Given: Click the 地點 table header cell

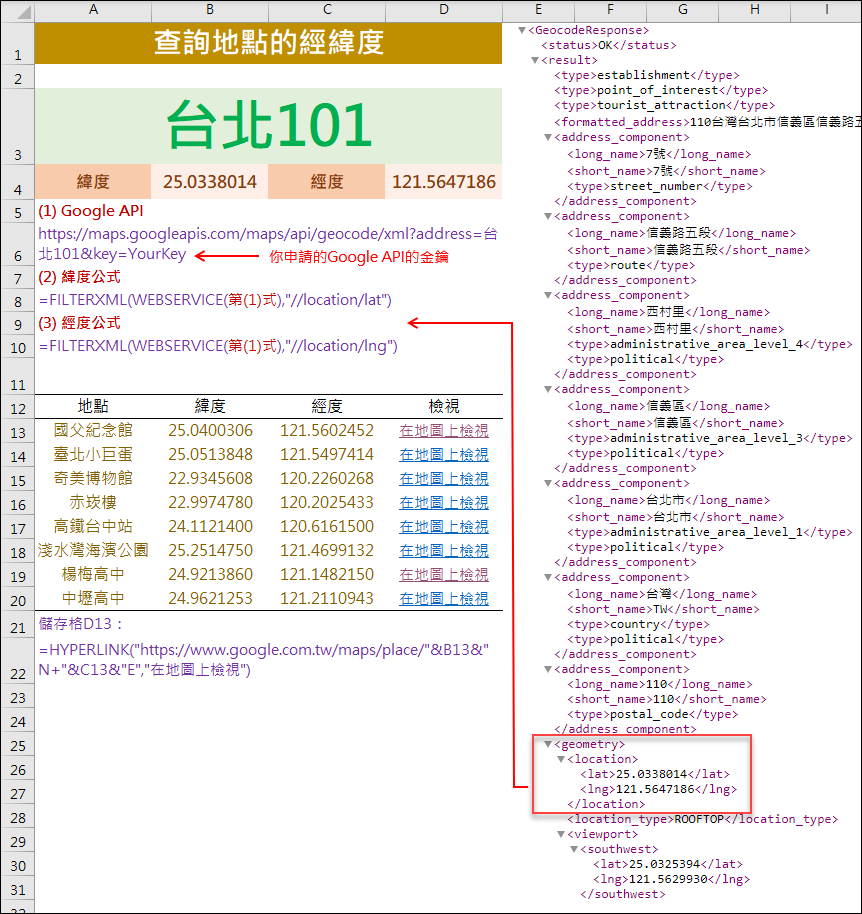Looking at the screenshot, I should pyautogui.click(x=93, y=406).
